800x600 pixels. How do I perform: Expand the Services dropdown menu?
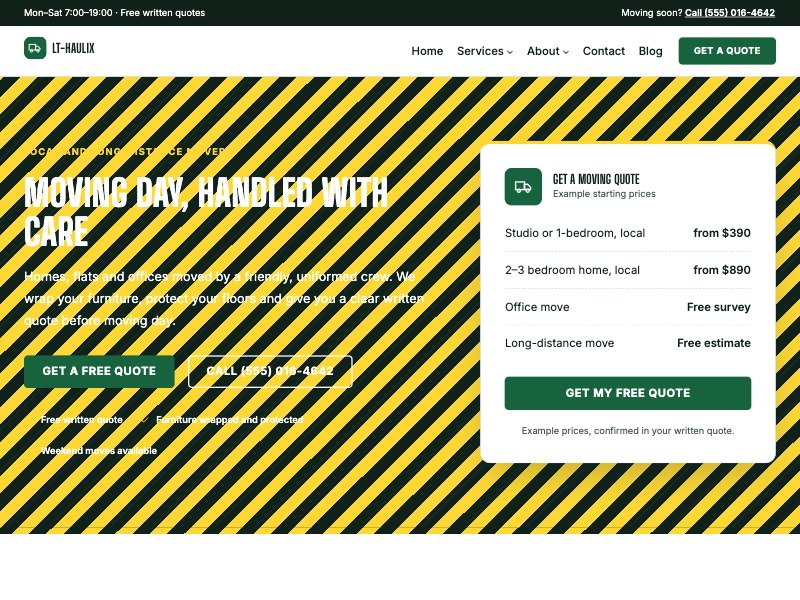click(485, 51)
